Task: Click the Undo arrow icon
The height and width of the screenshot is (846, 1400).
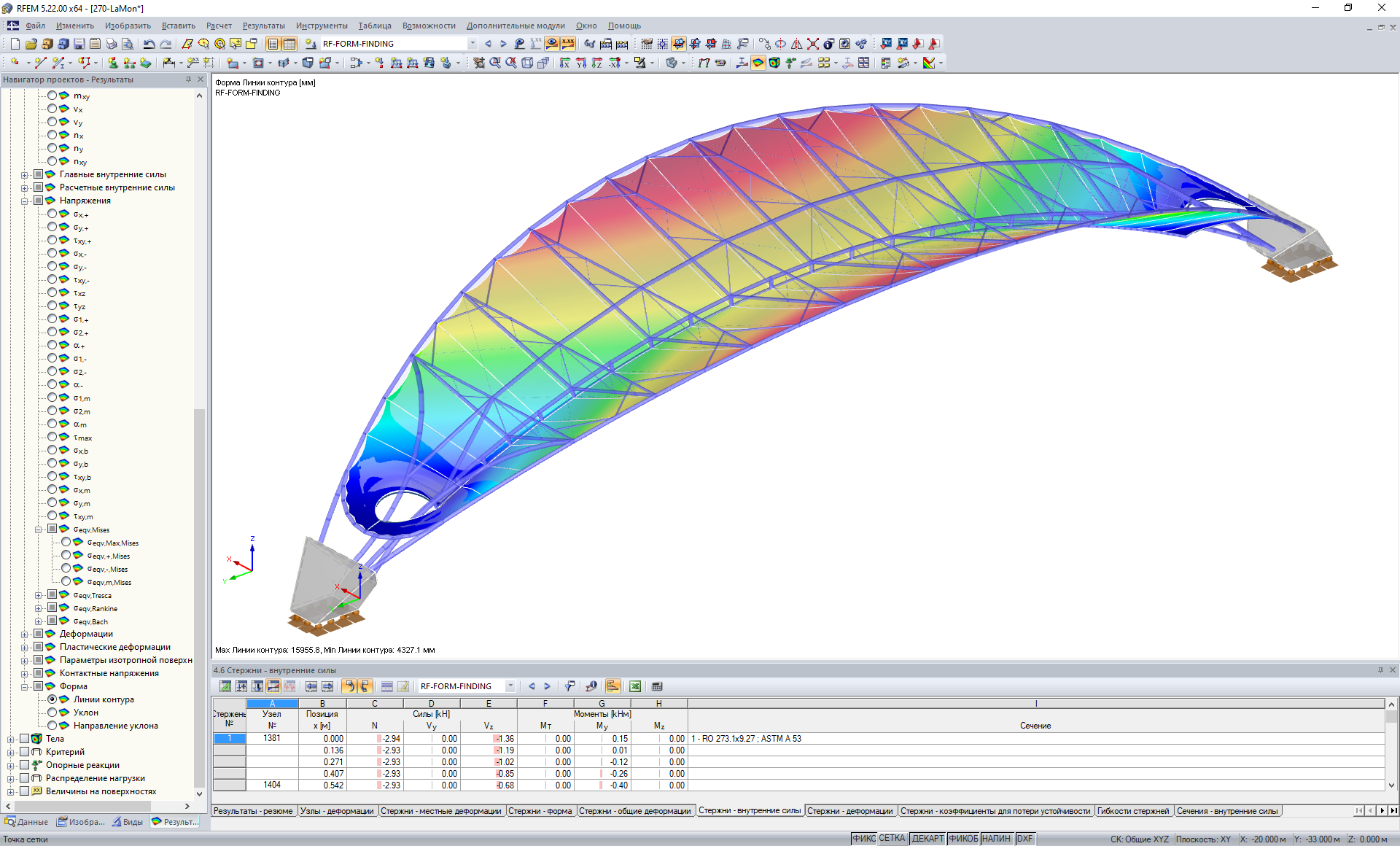Action: pos(149,44)
